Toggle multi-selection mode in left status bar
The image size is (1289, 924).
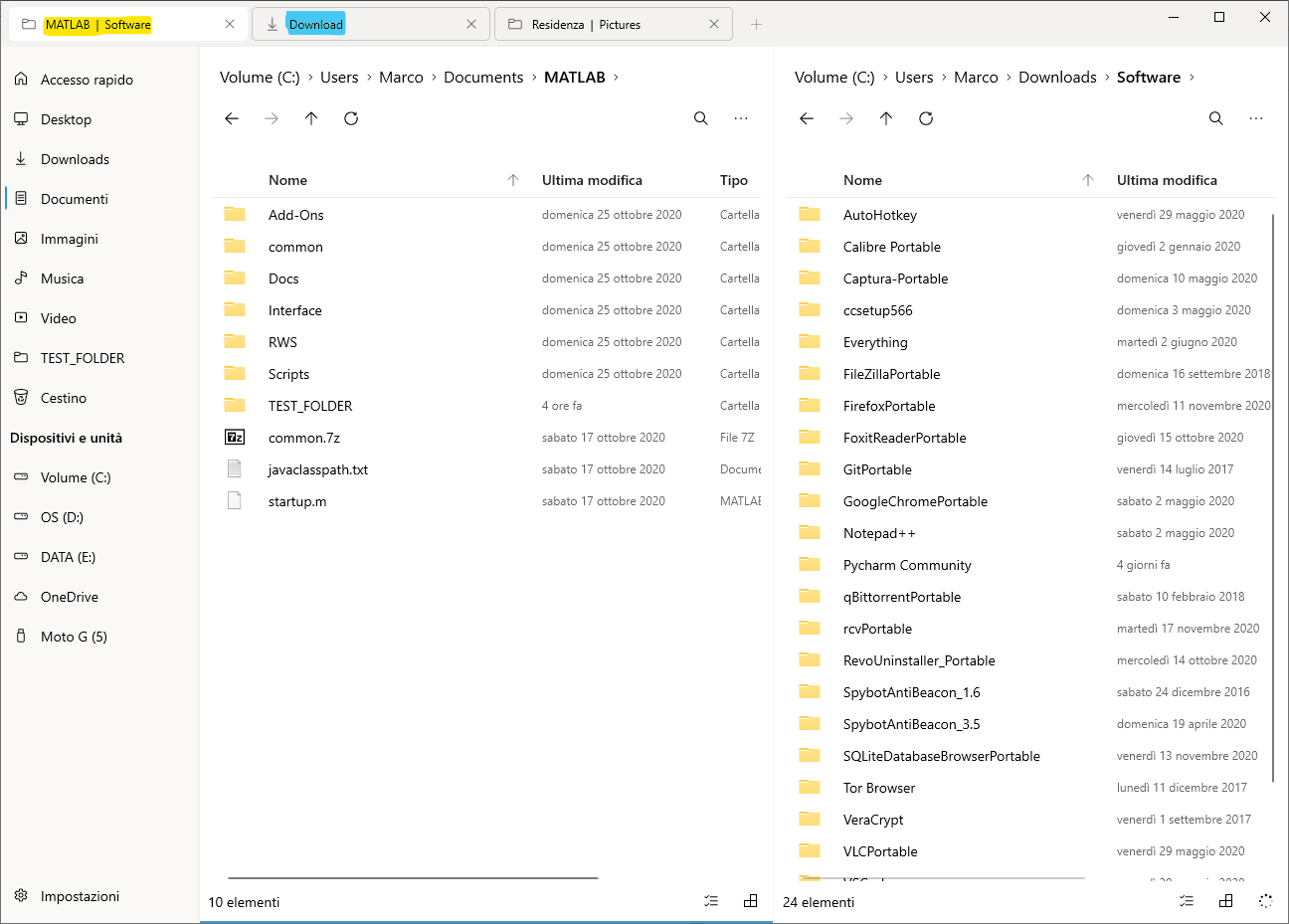[710, 900]
